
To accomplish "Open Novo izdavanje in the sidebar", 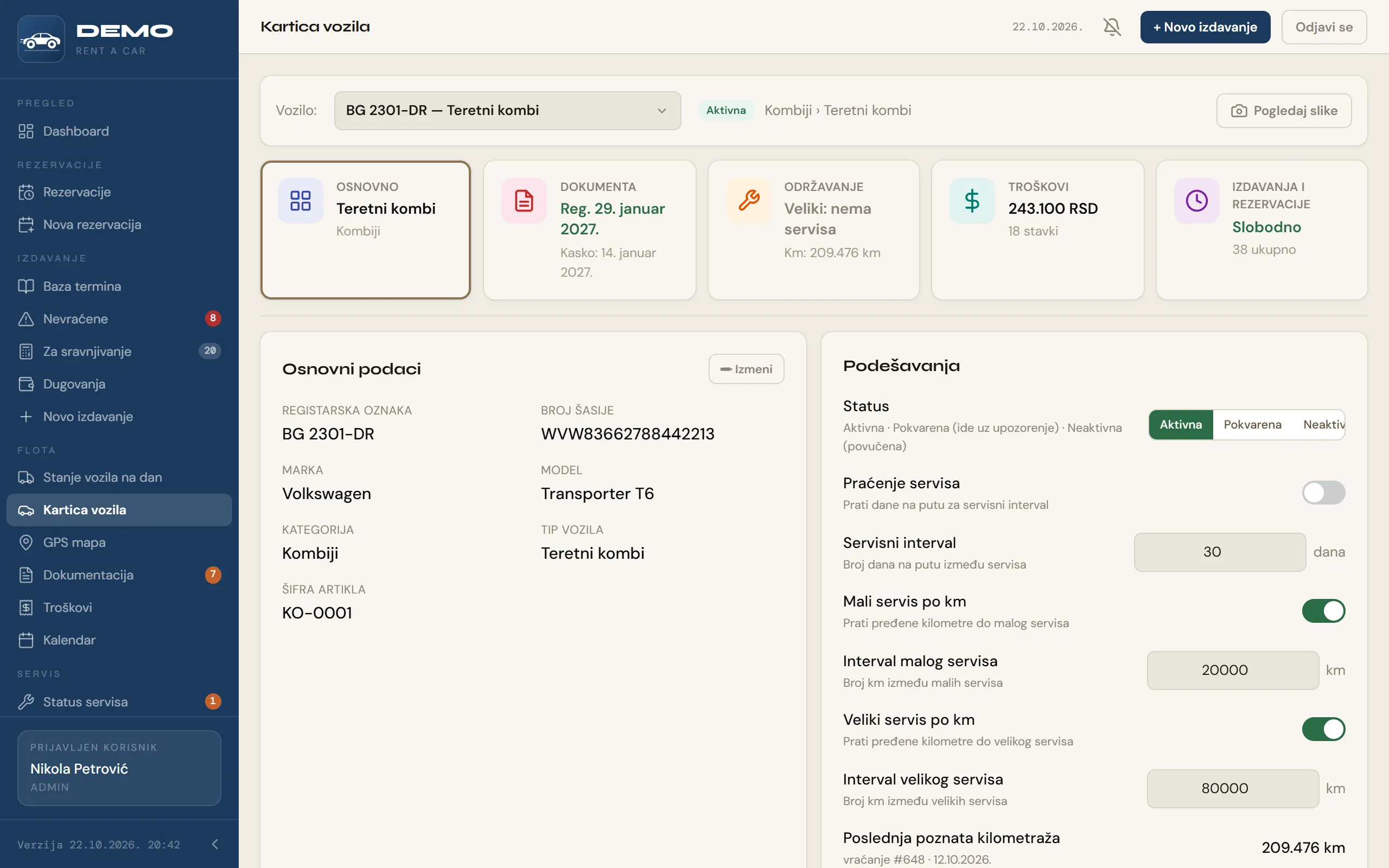I will (x=119, y=416).
